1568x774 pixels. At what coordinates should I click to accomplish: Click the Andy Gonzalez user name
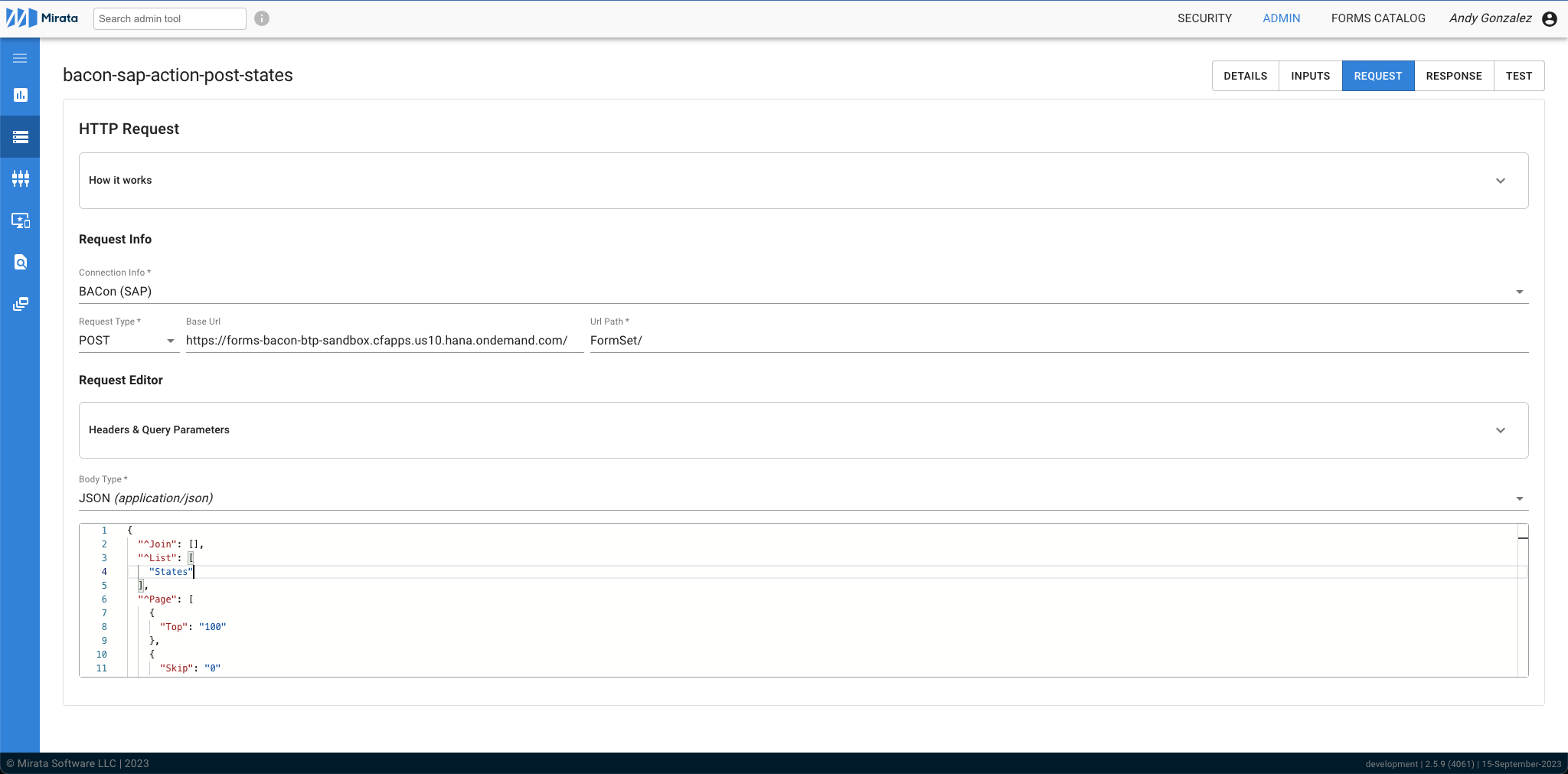tap(1491, 18)
